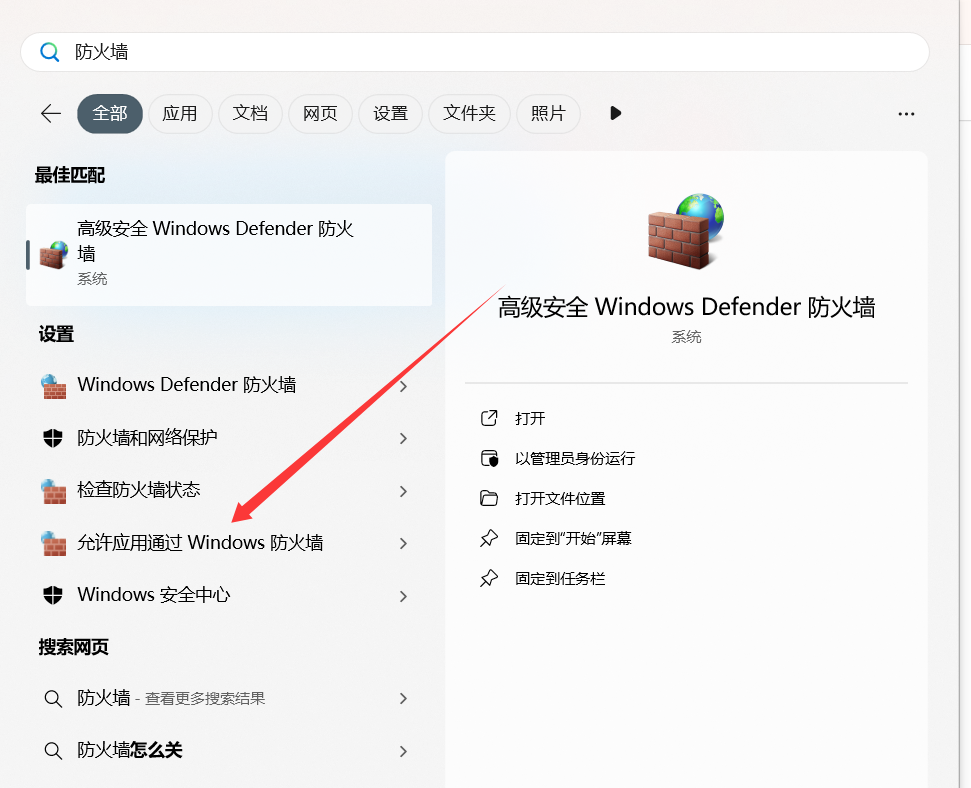Select the 允许应用通过 Windows 防火墙 icon
The image size is (971, 788).
52,543
